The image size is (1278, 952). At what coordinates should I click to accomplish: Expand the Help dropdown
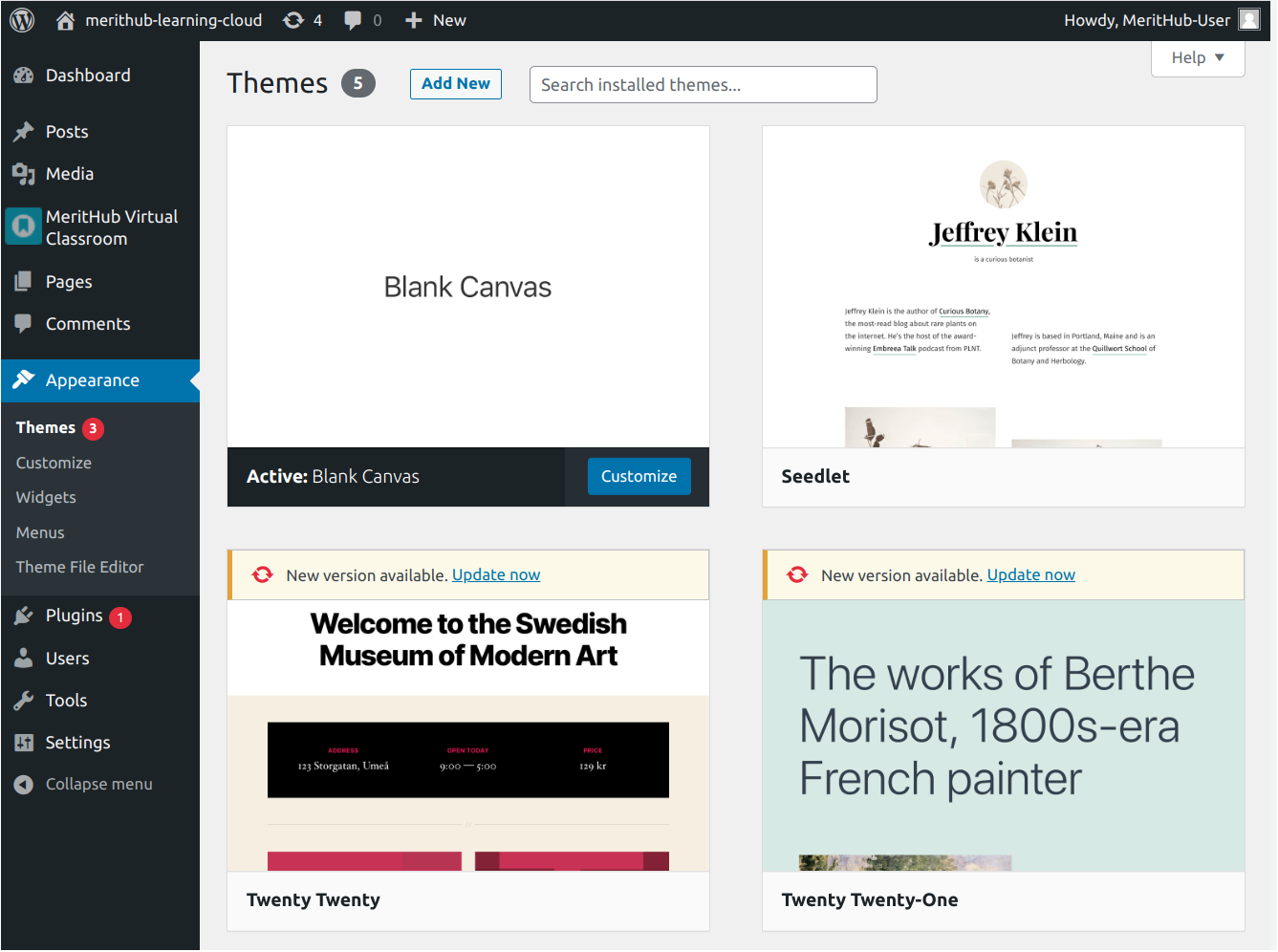click(x=1198, y=57)
